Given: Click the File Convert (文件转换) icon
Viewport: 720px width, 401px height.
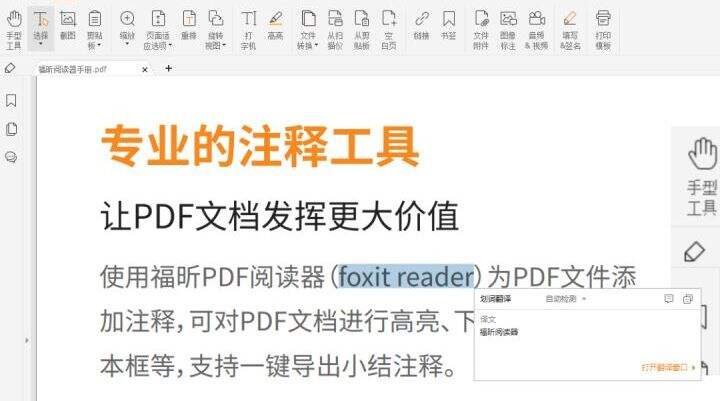Looking at the screenshot, I should (x=308, y=19).
